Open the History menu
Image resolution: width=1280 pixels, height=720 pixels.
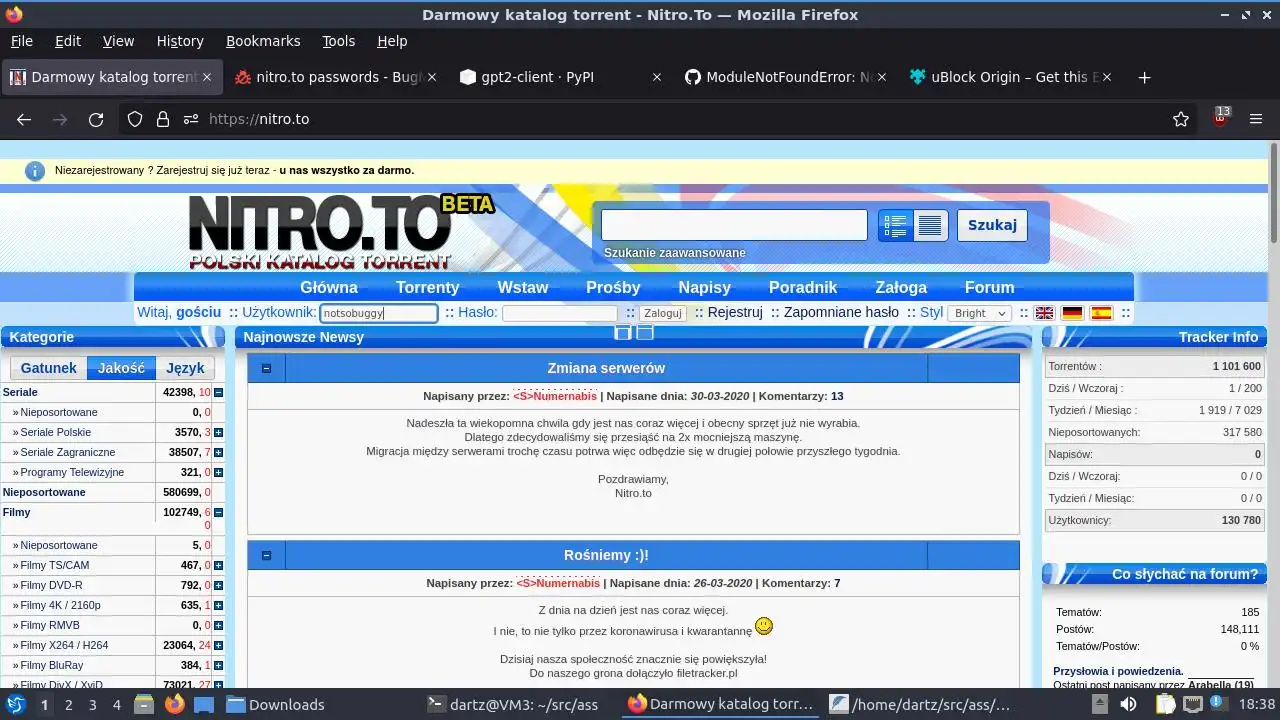click(180, 41)
